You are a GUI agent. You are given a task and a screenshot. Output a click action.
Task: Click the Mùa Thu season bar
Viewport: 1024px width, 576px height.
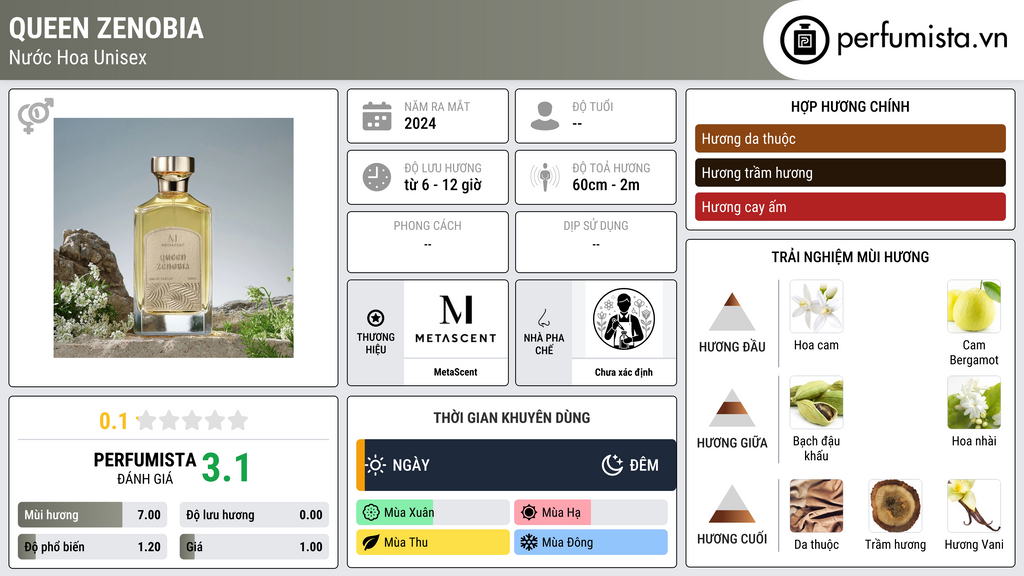coord(432,542)
